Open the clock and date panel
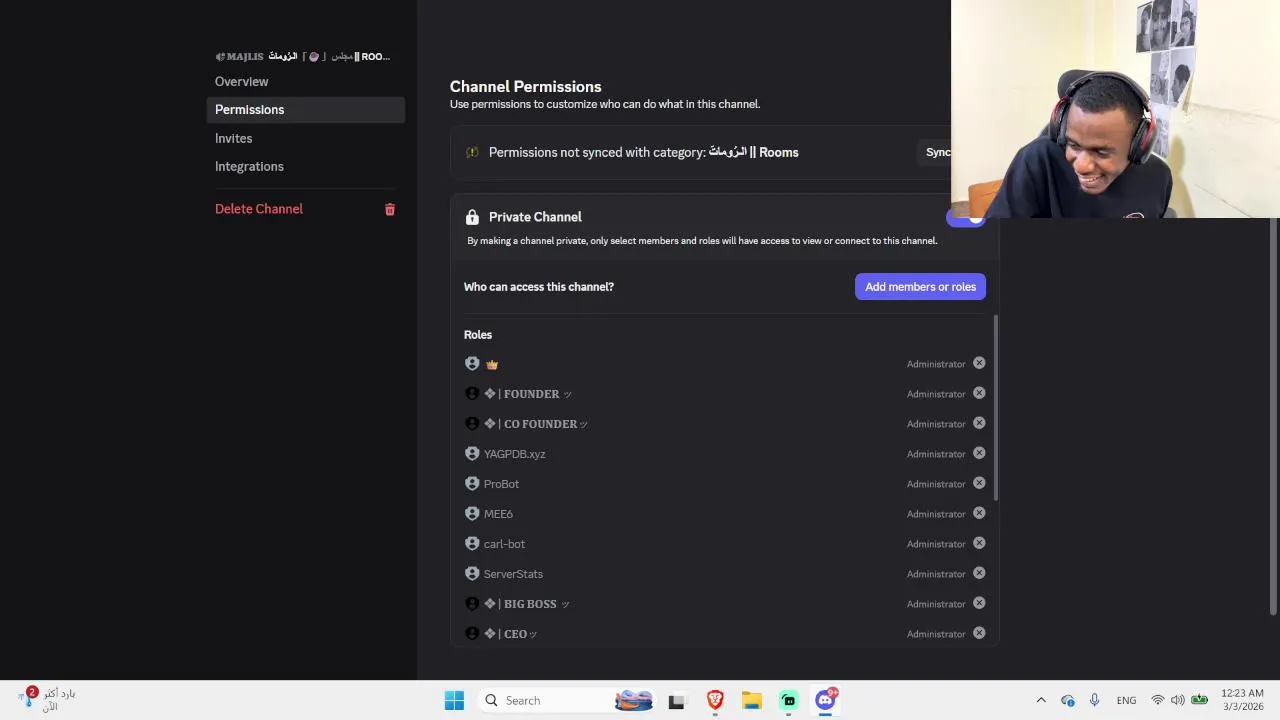This screenshot has height=720, width=1280. (x=1242, y=700)
